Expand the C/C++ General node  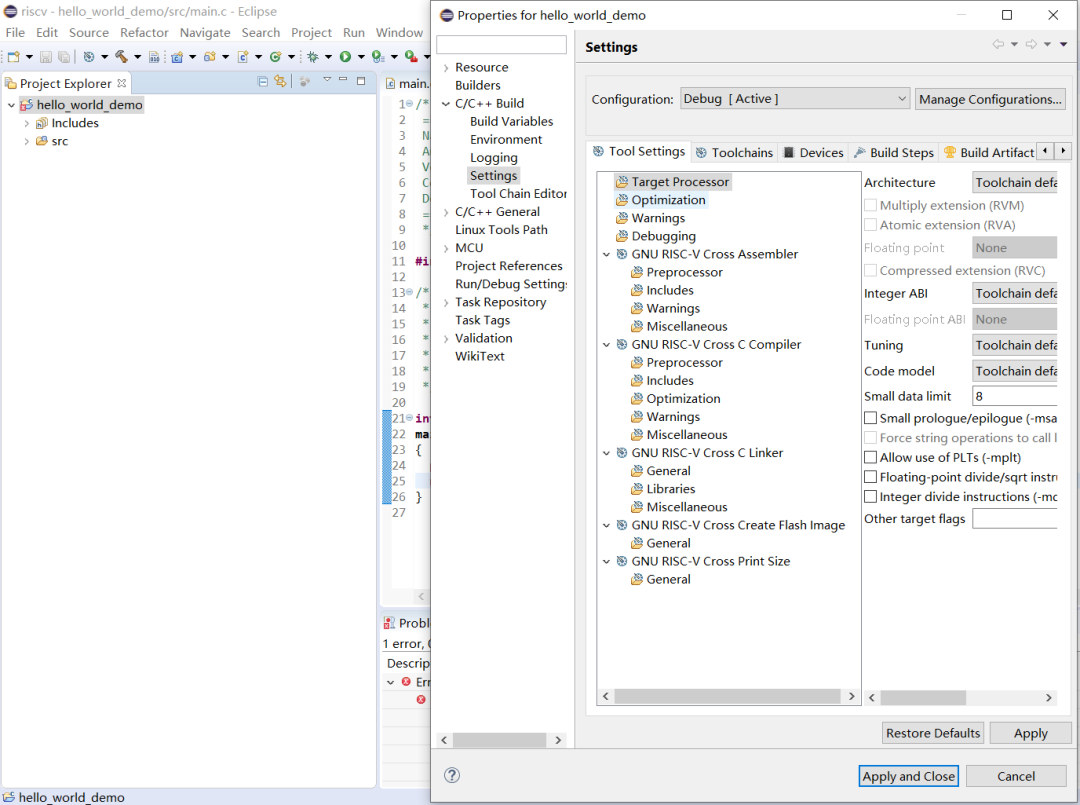[x=446, y=212]
